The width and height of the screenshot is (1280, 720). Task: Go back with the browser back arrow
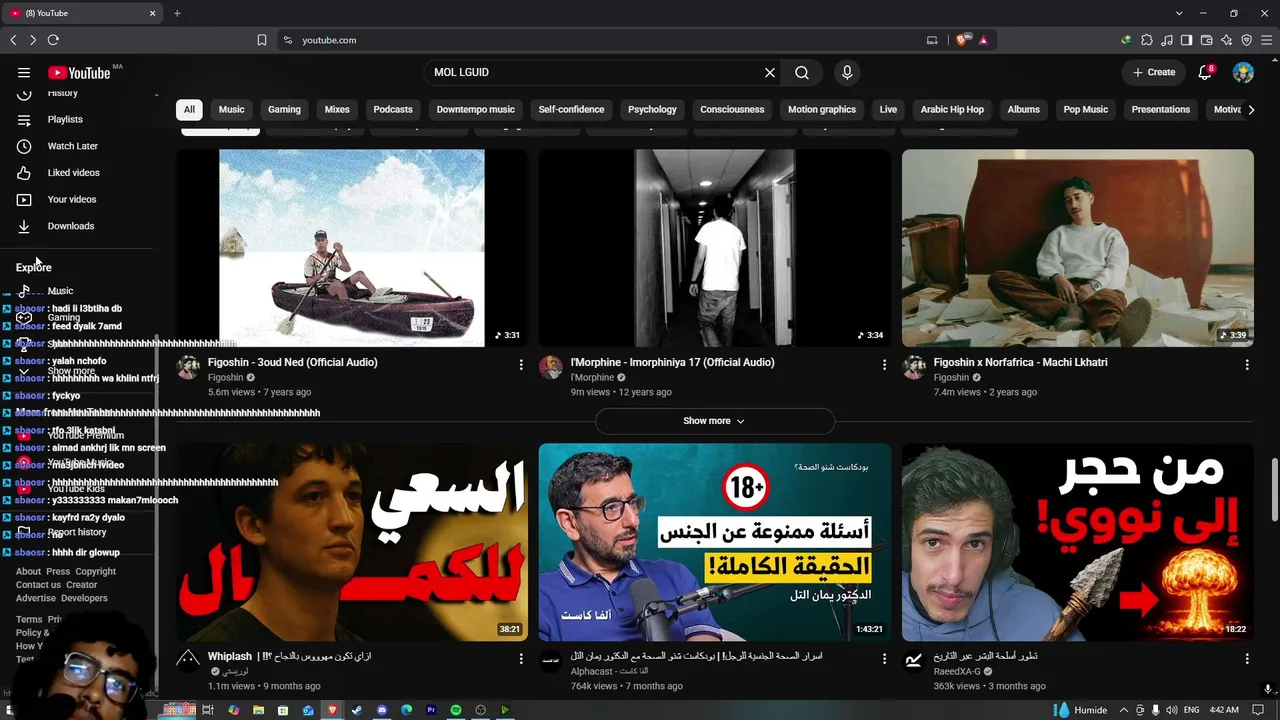pyautogui.click(x=13, y=40)
